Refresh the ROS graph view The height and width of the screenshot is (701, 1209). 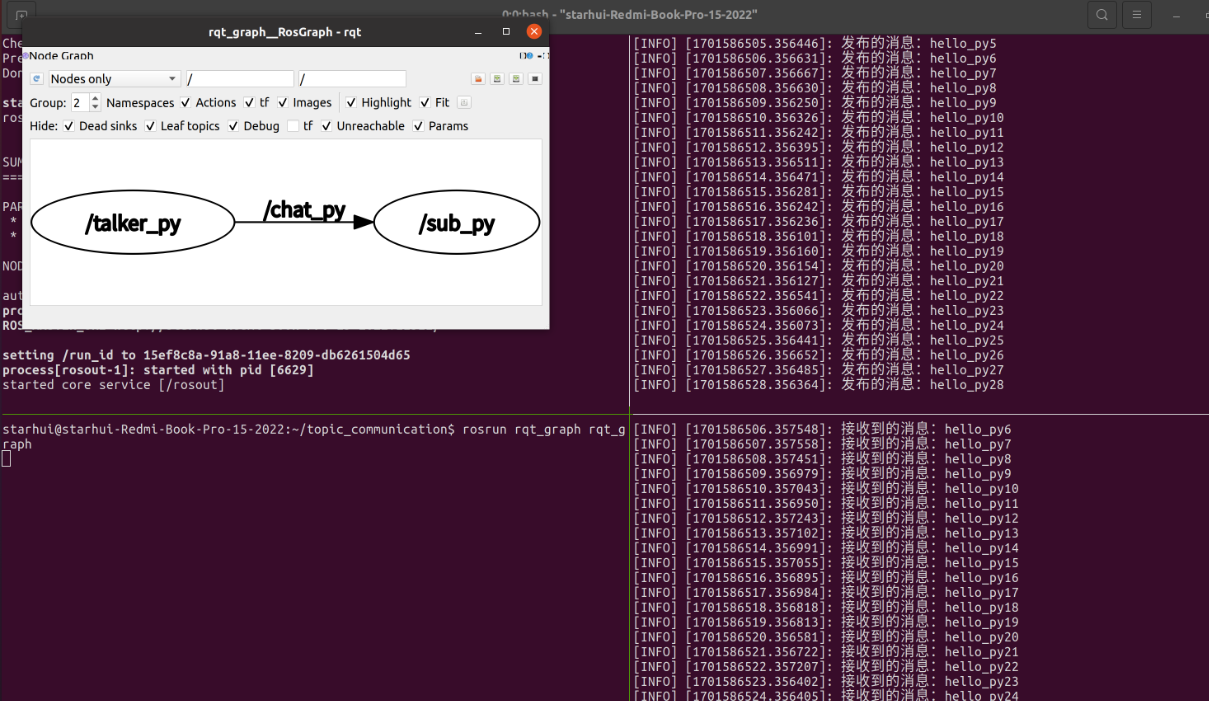pos(36,79)
